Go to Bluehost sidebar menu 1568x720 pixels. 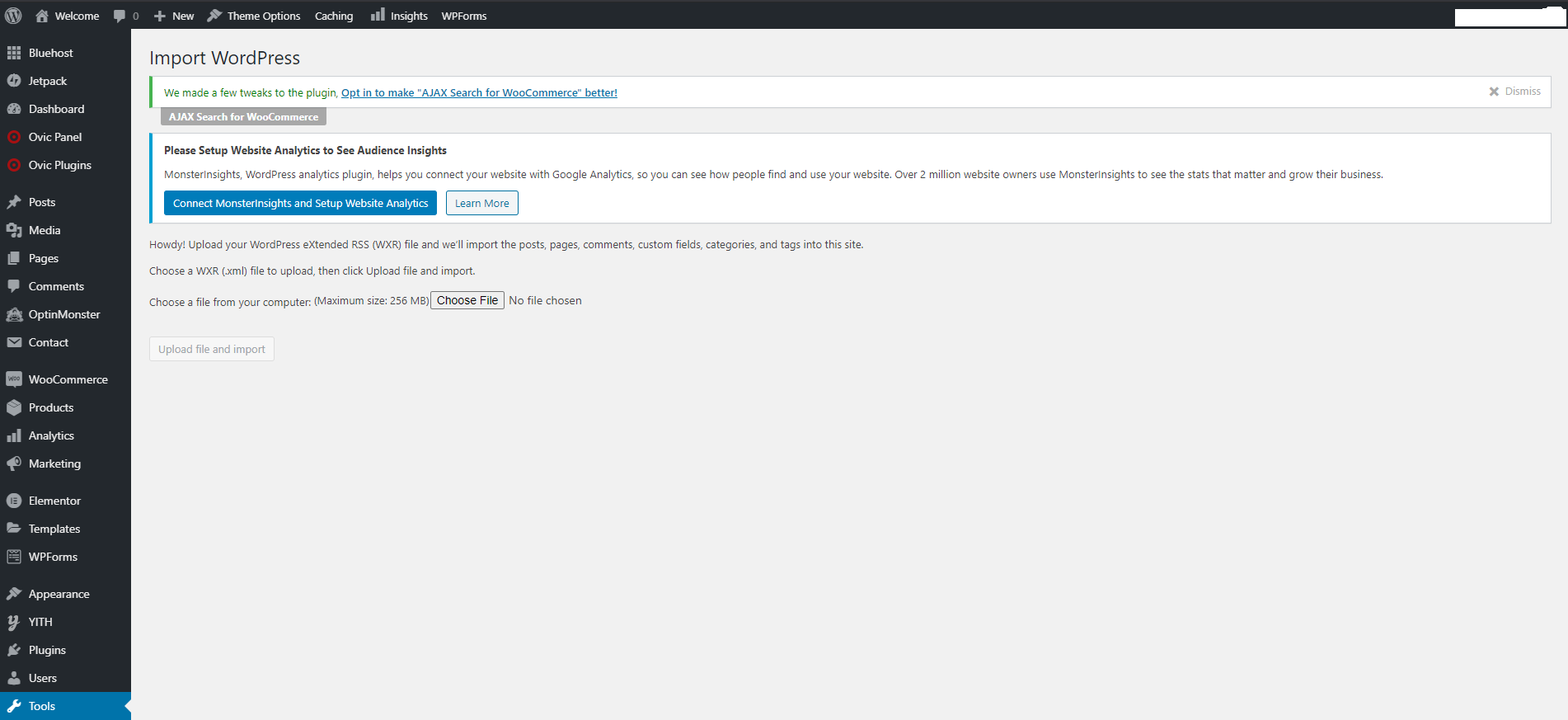click(x=65, y=53)
